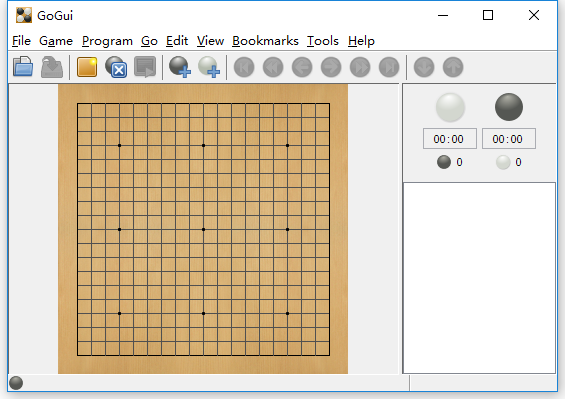
Task: Go to beginning of game button
Action: pos(244,67)
